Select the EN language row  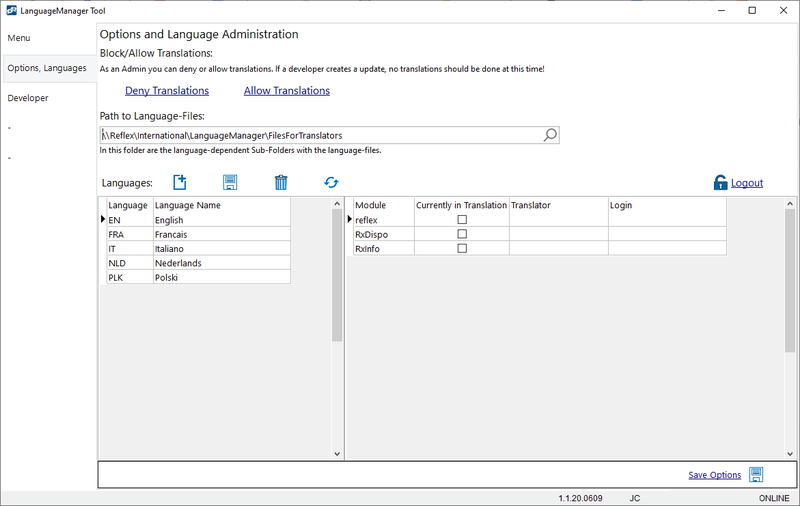tap(198, 220)
